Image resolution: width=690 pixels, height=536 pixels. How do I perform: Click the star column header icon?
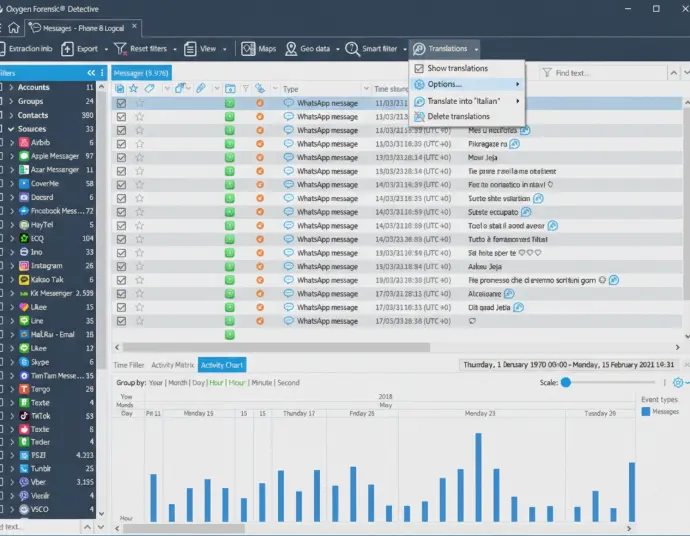[133, 89]
